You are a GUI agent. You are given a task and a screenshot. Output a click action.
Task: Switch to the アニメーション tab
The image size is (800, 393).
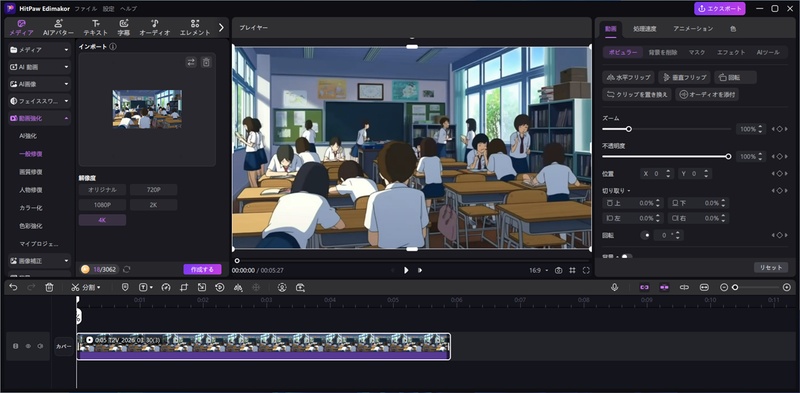(x=693, y=29)
